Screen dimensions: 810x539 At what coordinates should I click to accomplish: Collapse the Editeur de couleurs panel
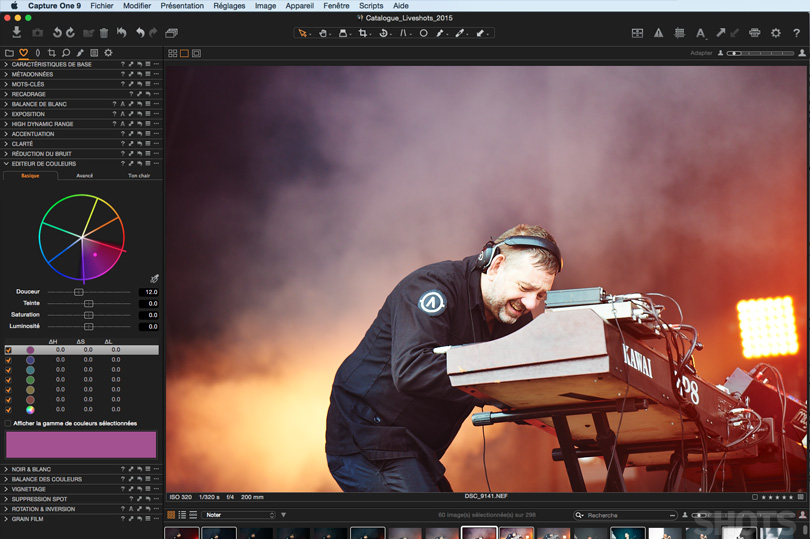point(6,164)
